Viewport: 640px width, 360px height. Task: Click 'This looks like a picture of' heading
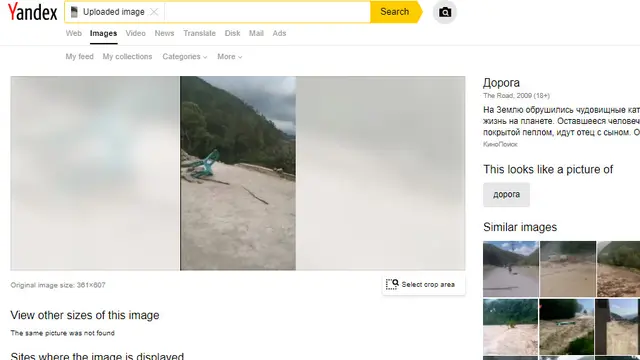click(x=548, y=169)
